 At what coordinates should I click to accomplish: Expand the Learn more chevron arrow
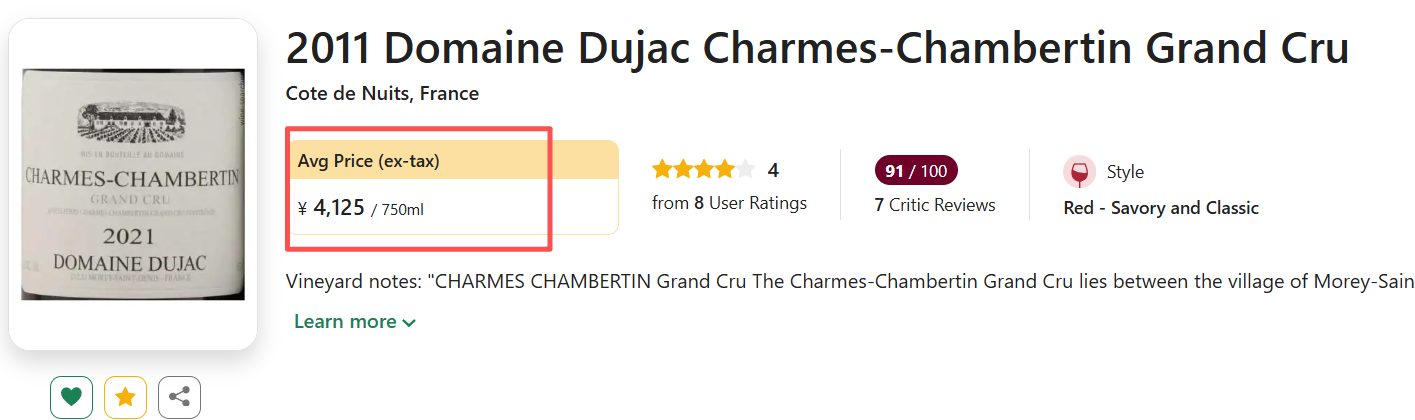click(x=408, y=323)
